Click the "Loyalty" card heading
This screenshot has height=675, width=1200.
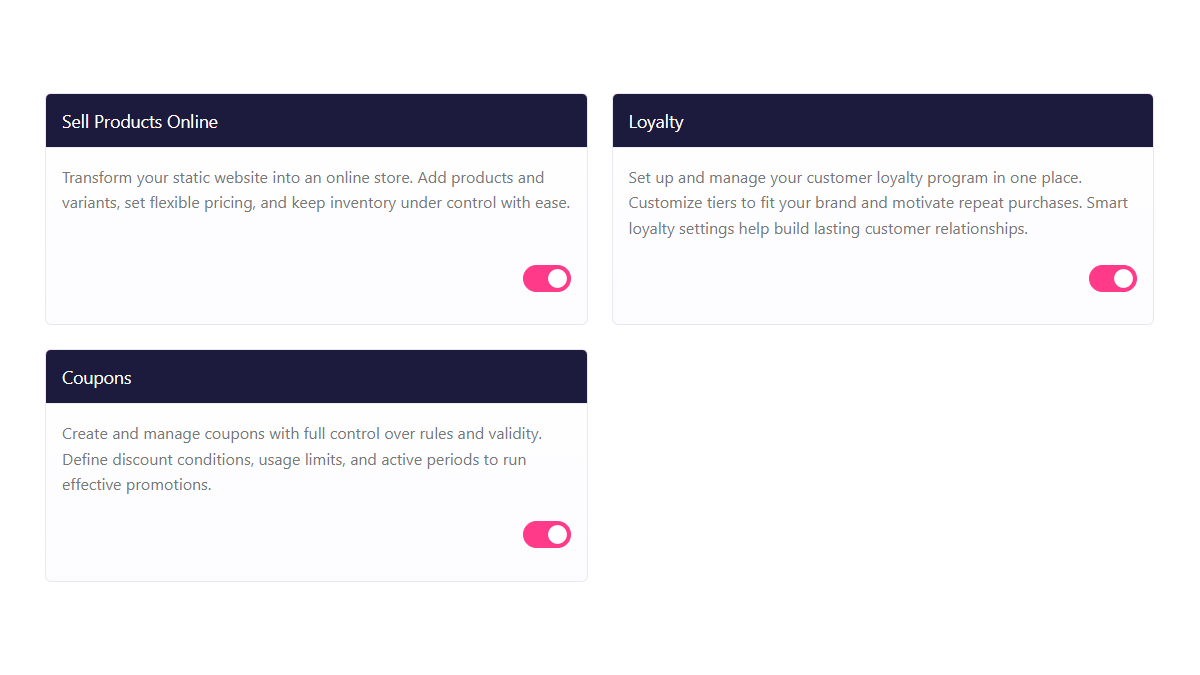(656, 122)
